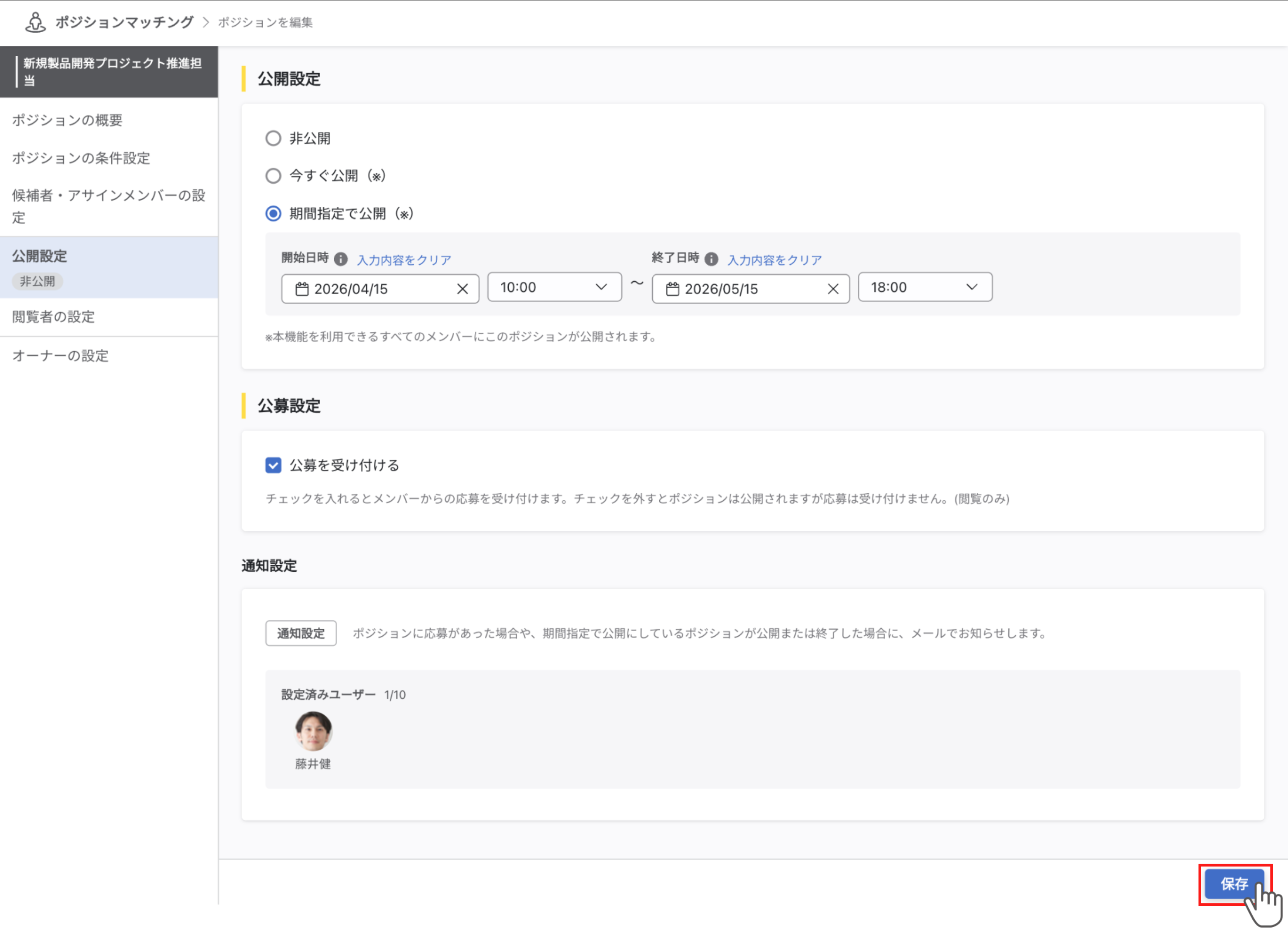Uncheck 公募を受け付ける
1288x935 pixels.
pyautogui.click(x=273, y=465)
